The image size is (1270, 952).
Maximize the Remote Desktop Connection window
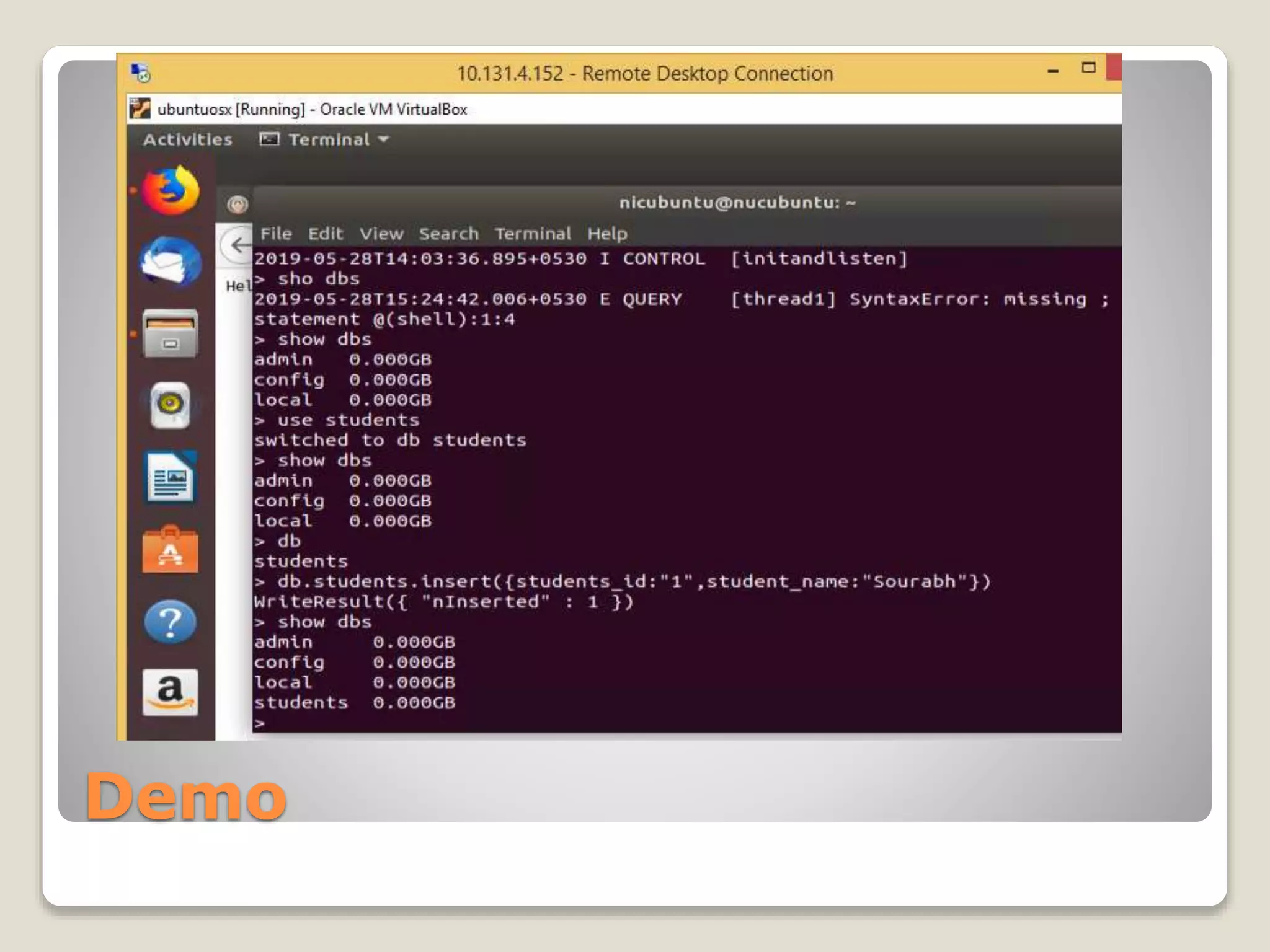pyautogui.click(x=1088, y=68)
